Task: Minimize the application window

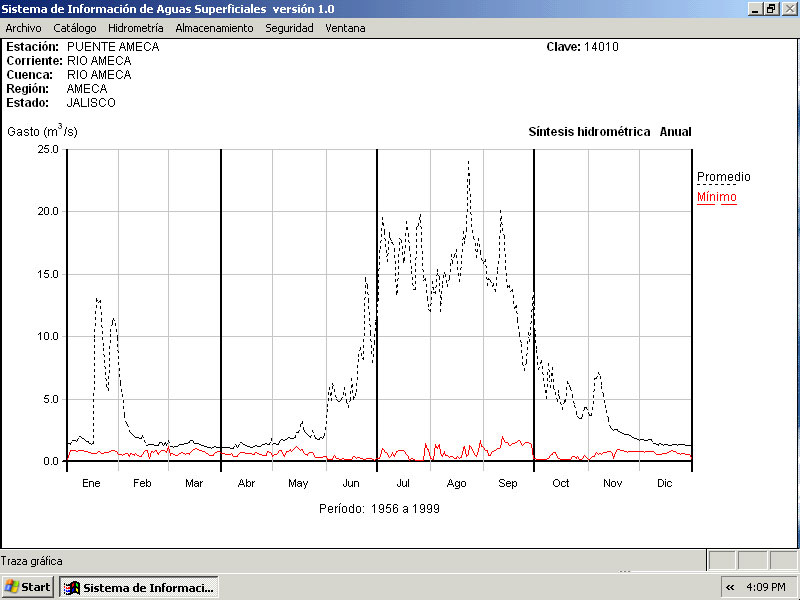Action: [x=755, y=8]
